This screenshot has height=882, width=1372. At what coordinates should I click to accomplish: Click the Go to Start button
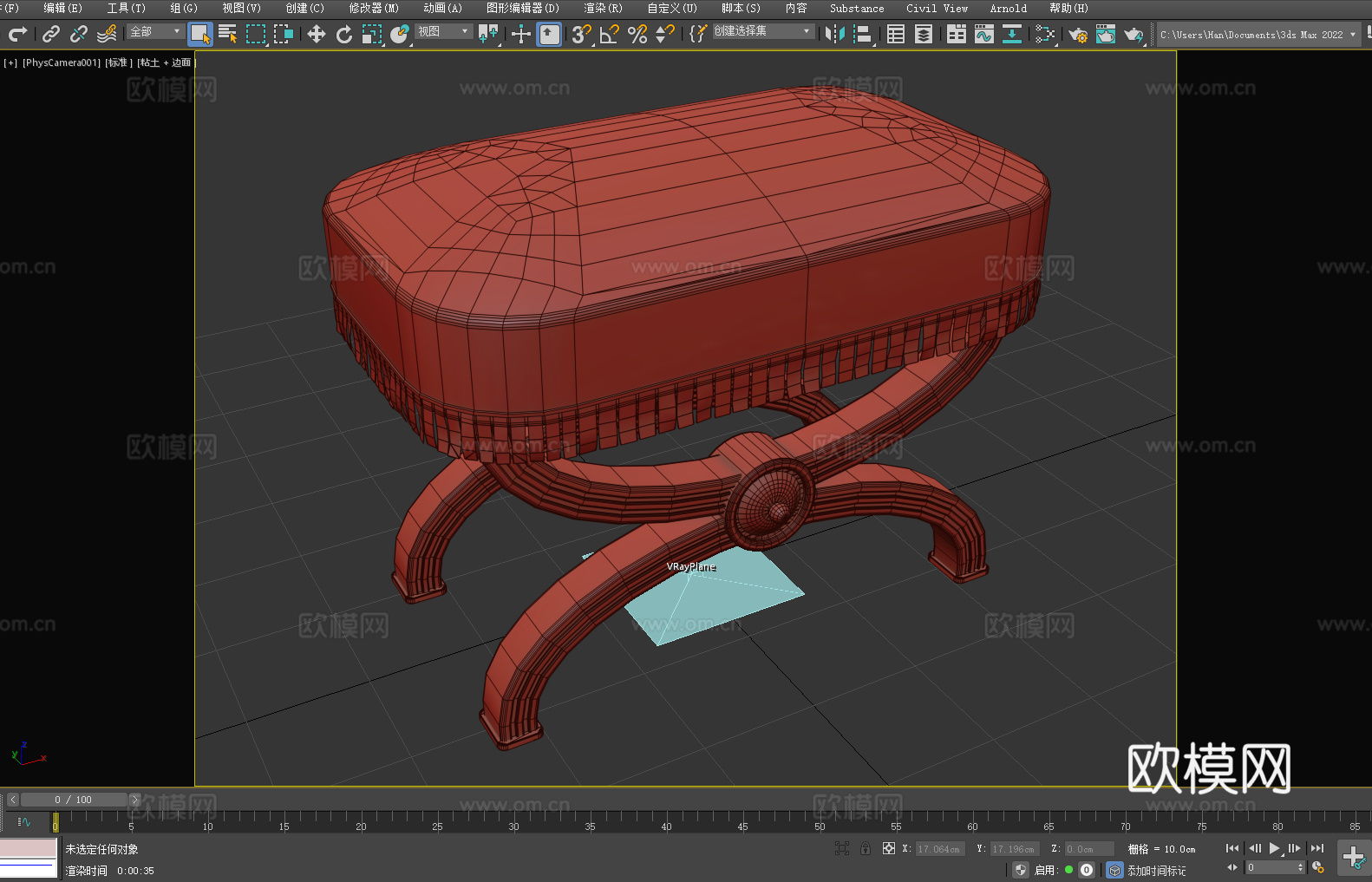tap(1232, 848)
